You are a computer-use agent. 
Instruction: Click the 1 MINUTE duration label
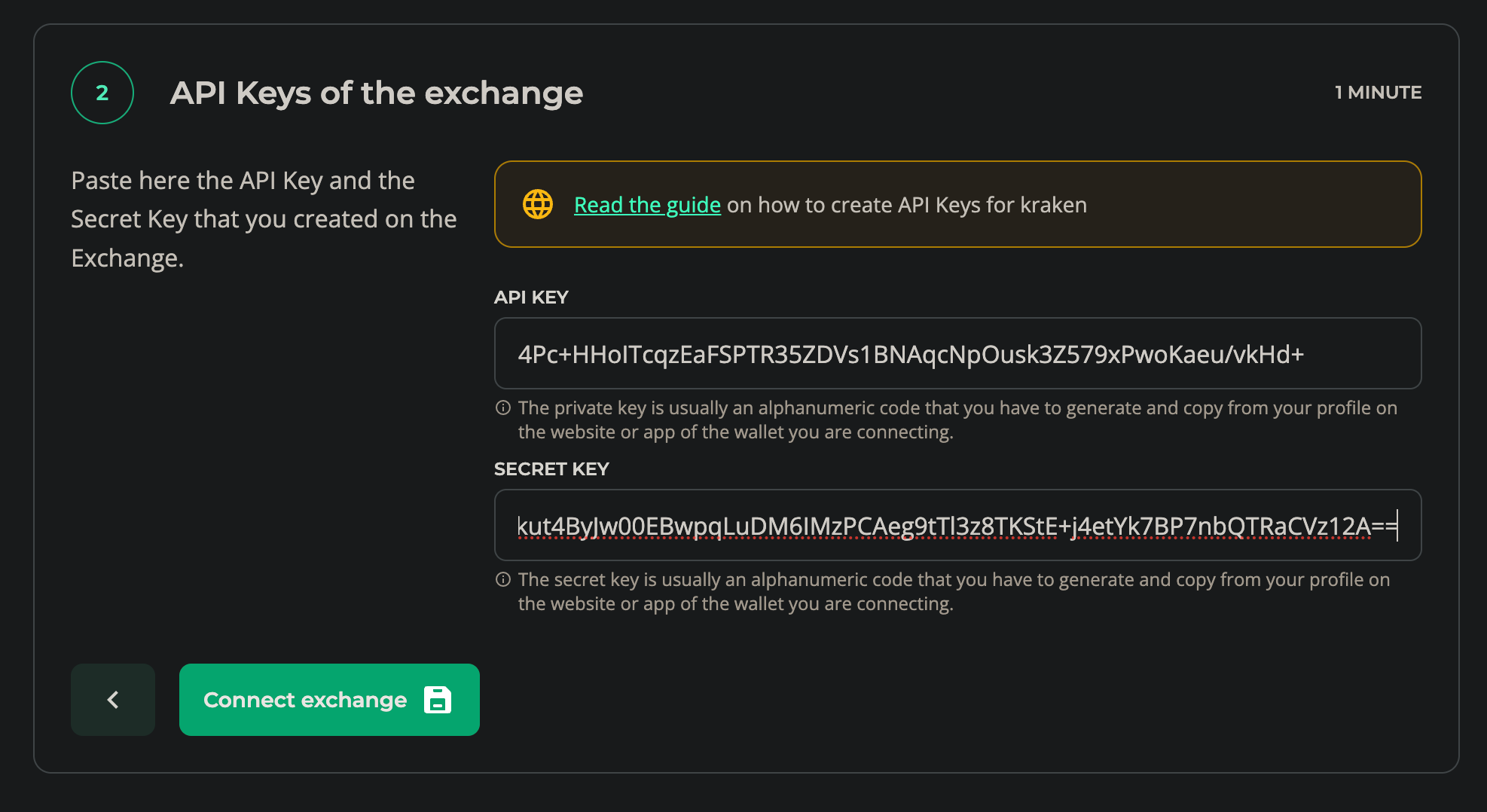(1378, 92)
